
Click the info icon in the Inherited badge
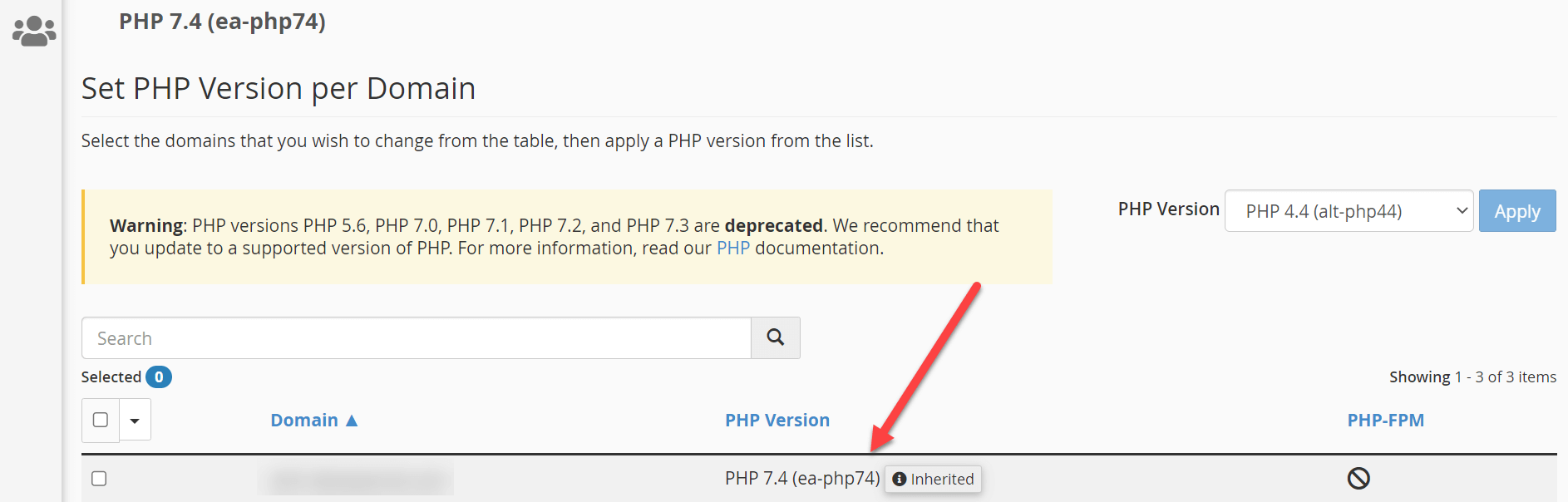click(x=899, y=480)
